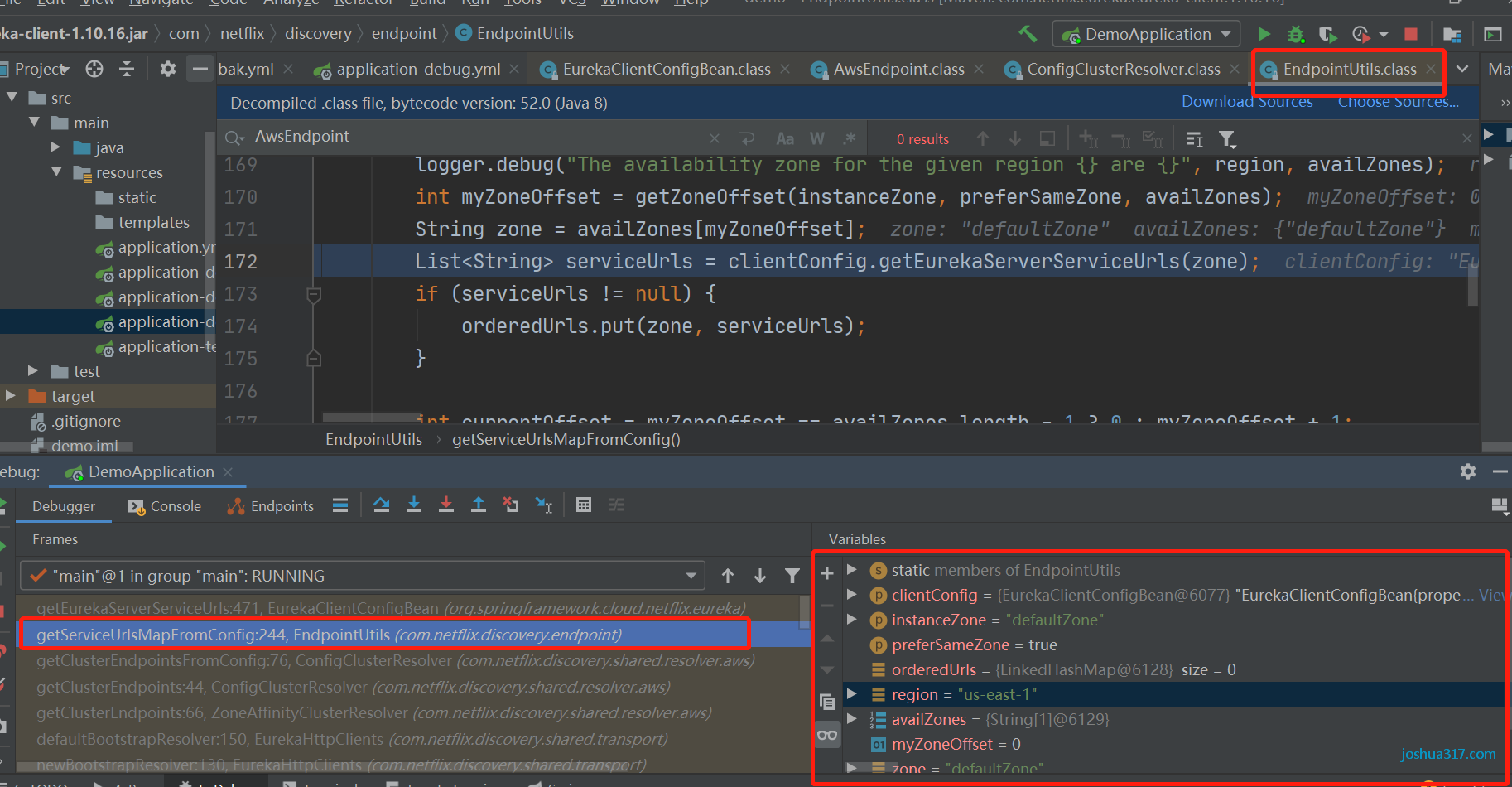
Task: Select previous frame with up arrow
Action: tap(728, 576)
